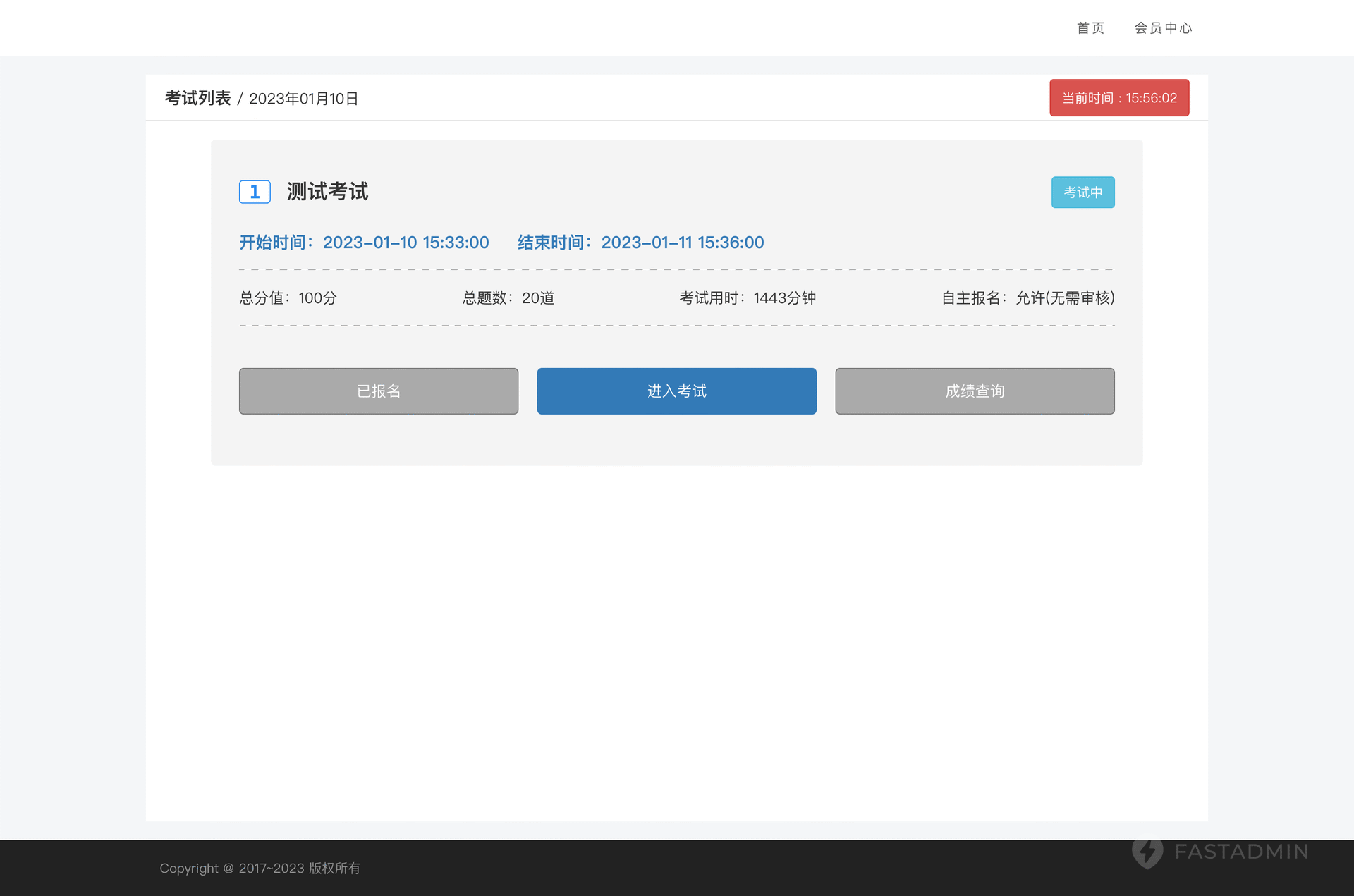Click the 考试用时 1443分钟 label

coord(748,298)
